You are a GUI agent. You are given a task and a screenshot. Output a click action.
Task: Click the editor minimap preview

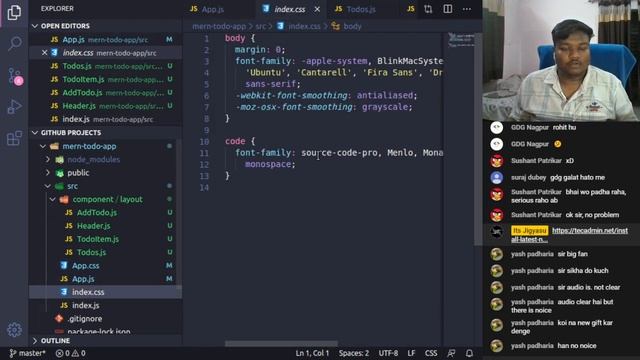click(460, 40)
